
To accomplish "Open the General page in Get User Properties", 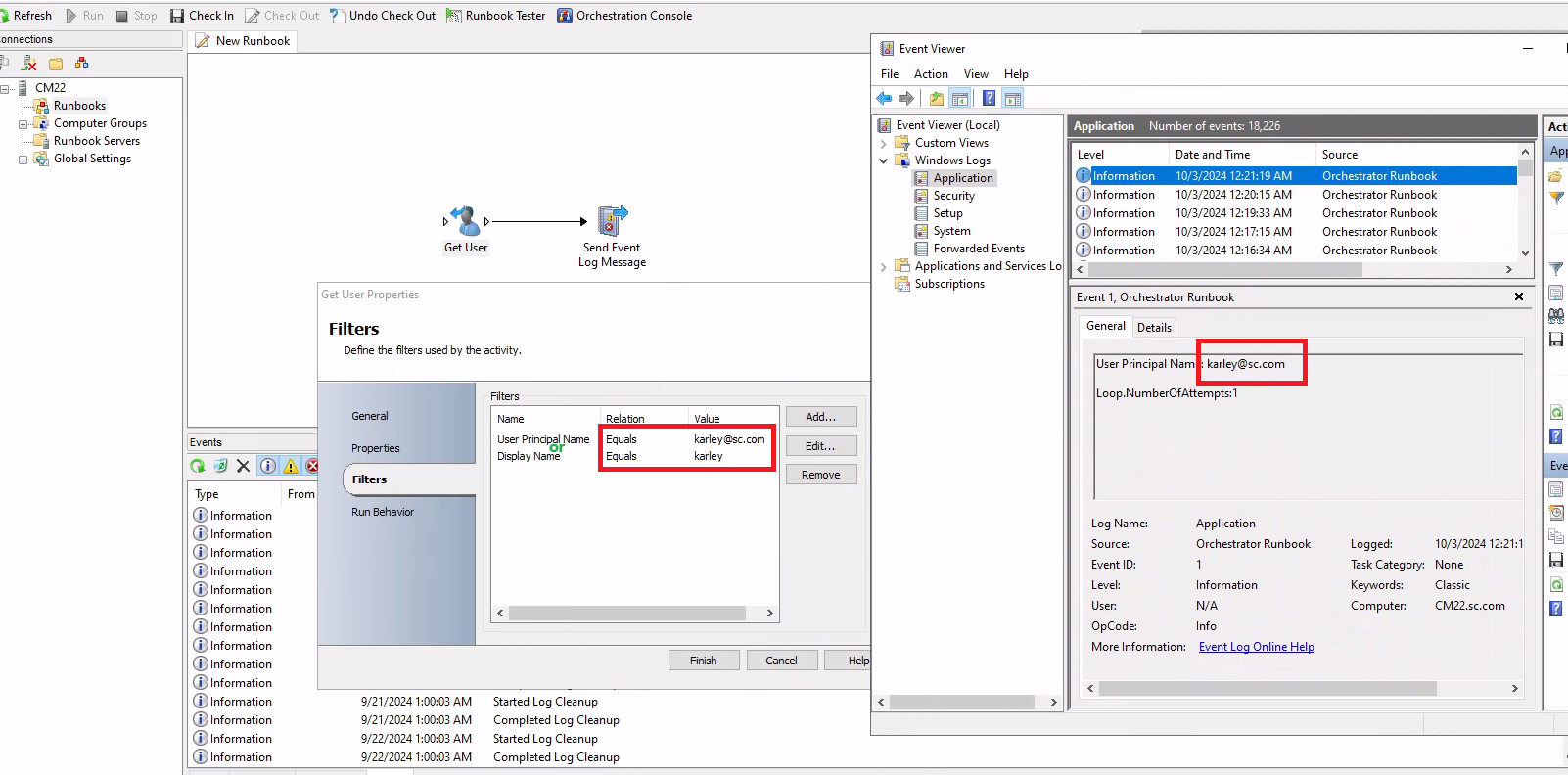I will [x=370, y=416].
